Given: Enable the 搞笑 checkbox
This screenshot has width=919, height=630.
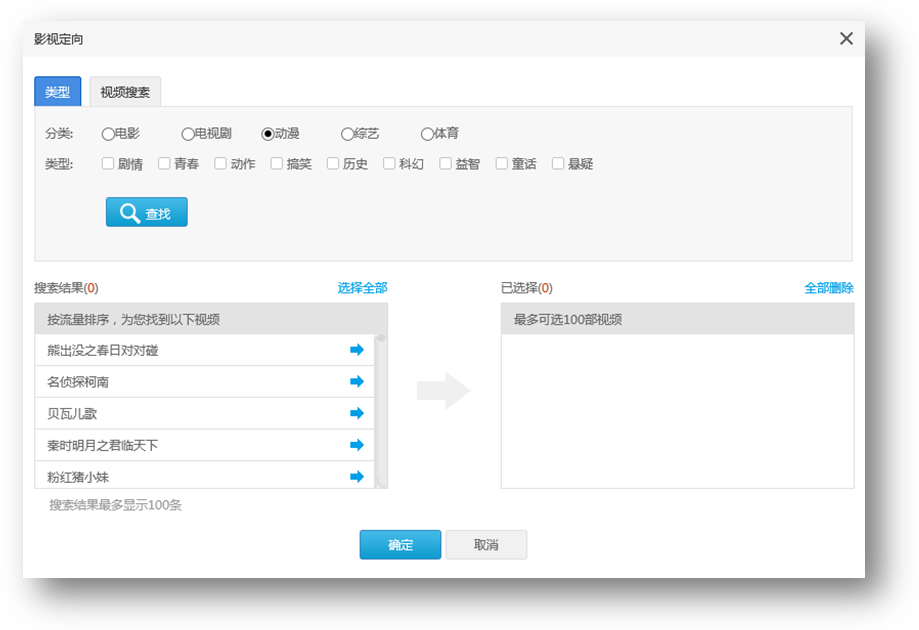Looking at the screenshot, I should pos(277,164).
